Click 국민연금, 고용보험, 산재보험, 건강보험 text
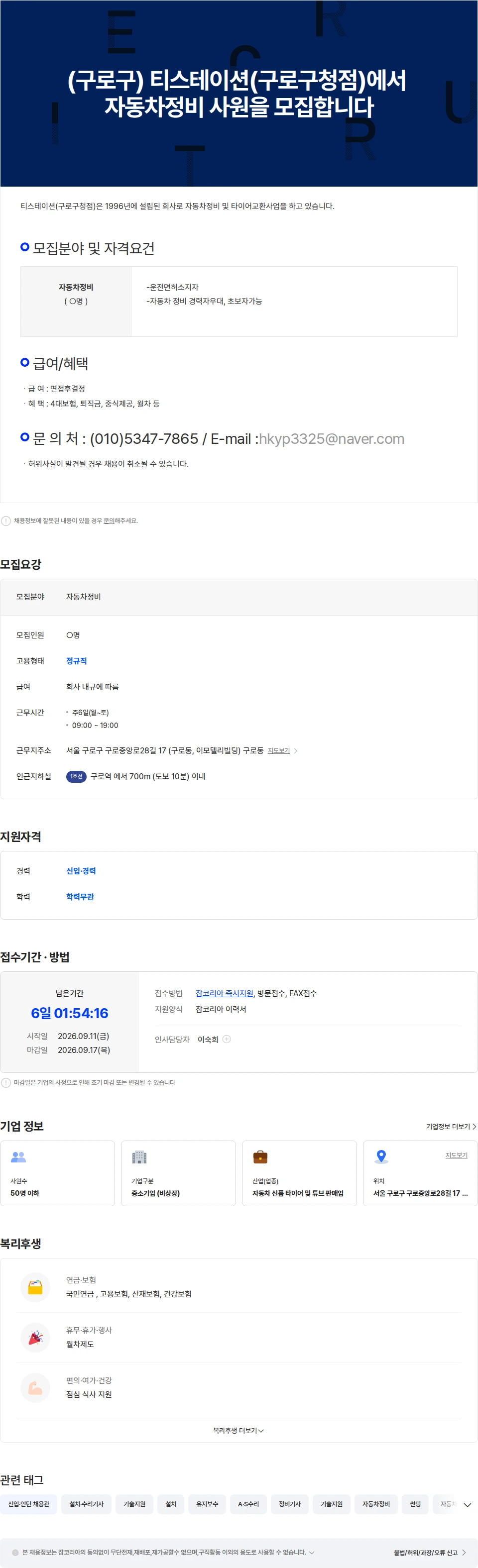Image resolution: width=478 pixels, height=1568 pixels. click(x=128, y=1294)
